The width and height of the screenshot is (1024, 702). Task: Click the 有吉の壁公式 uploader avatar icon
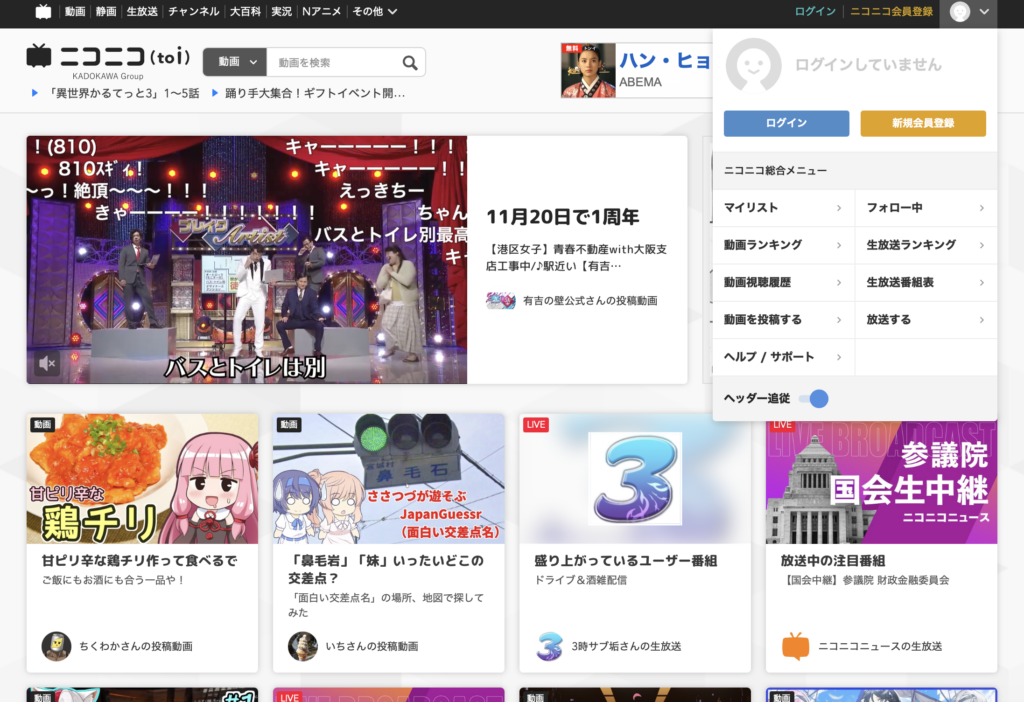(500, 300)
